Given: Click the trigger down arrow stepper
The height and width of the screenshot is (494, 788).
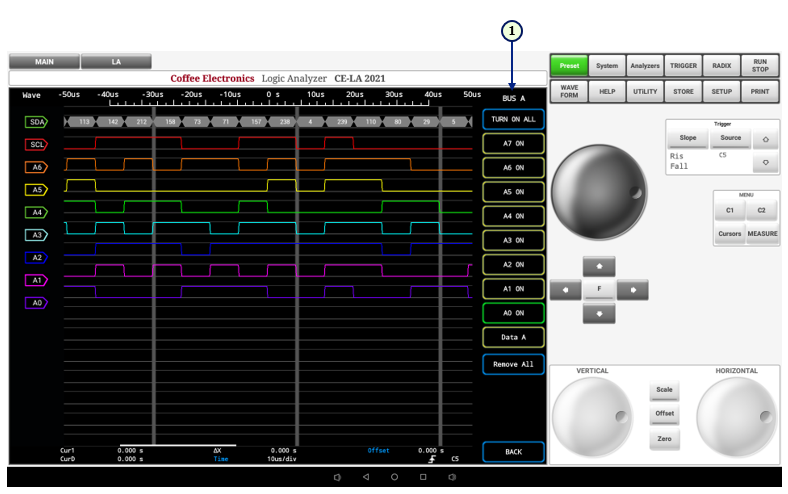Looking at the screenshot, I should [765, 162].
